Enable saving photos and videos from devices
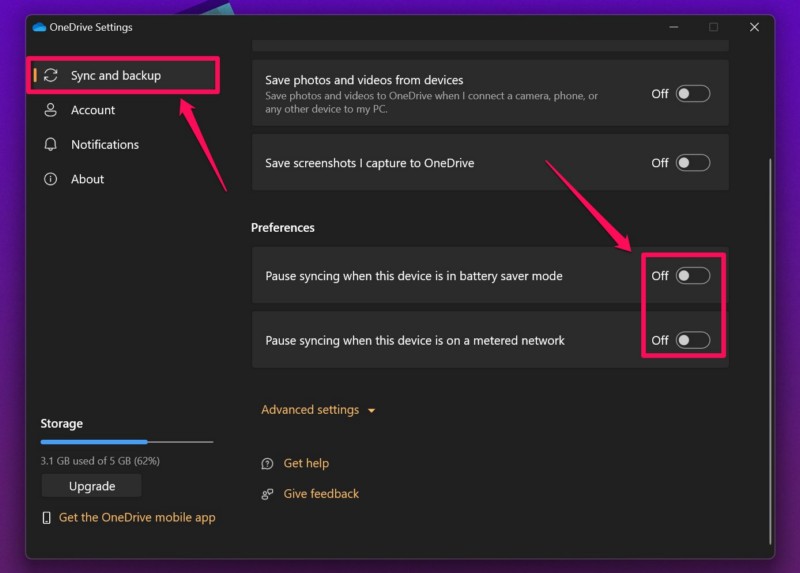800x573 pixels. point(692,94)
